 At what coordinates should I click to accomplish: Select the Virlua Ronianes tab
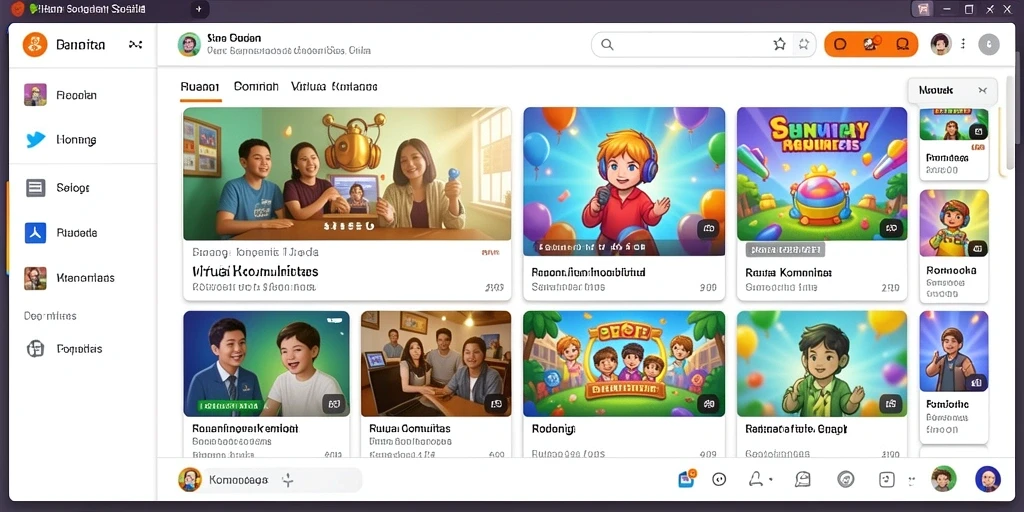(334, 86)
